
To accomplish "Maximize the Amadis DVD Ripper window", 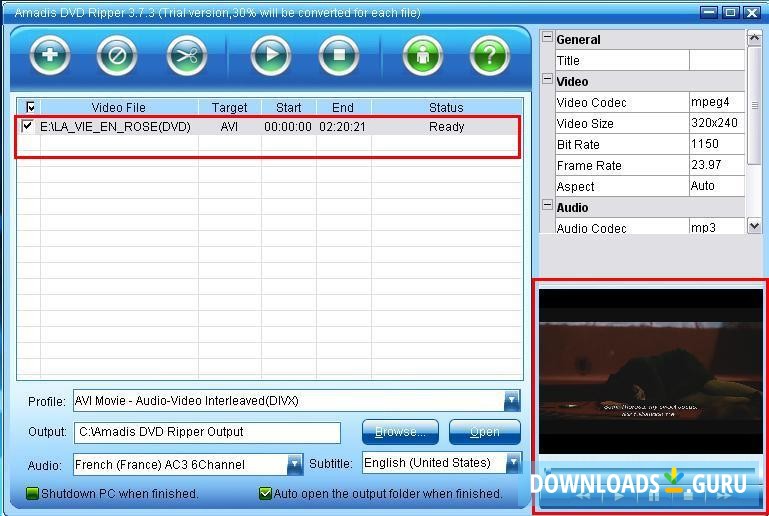I will tap(730, 12).
